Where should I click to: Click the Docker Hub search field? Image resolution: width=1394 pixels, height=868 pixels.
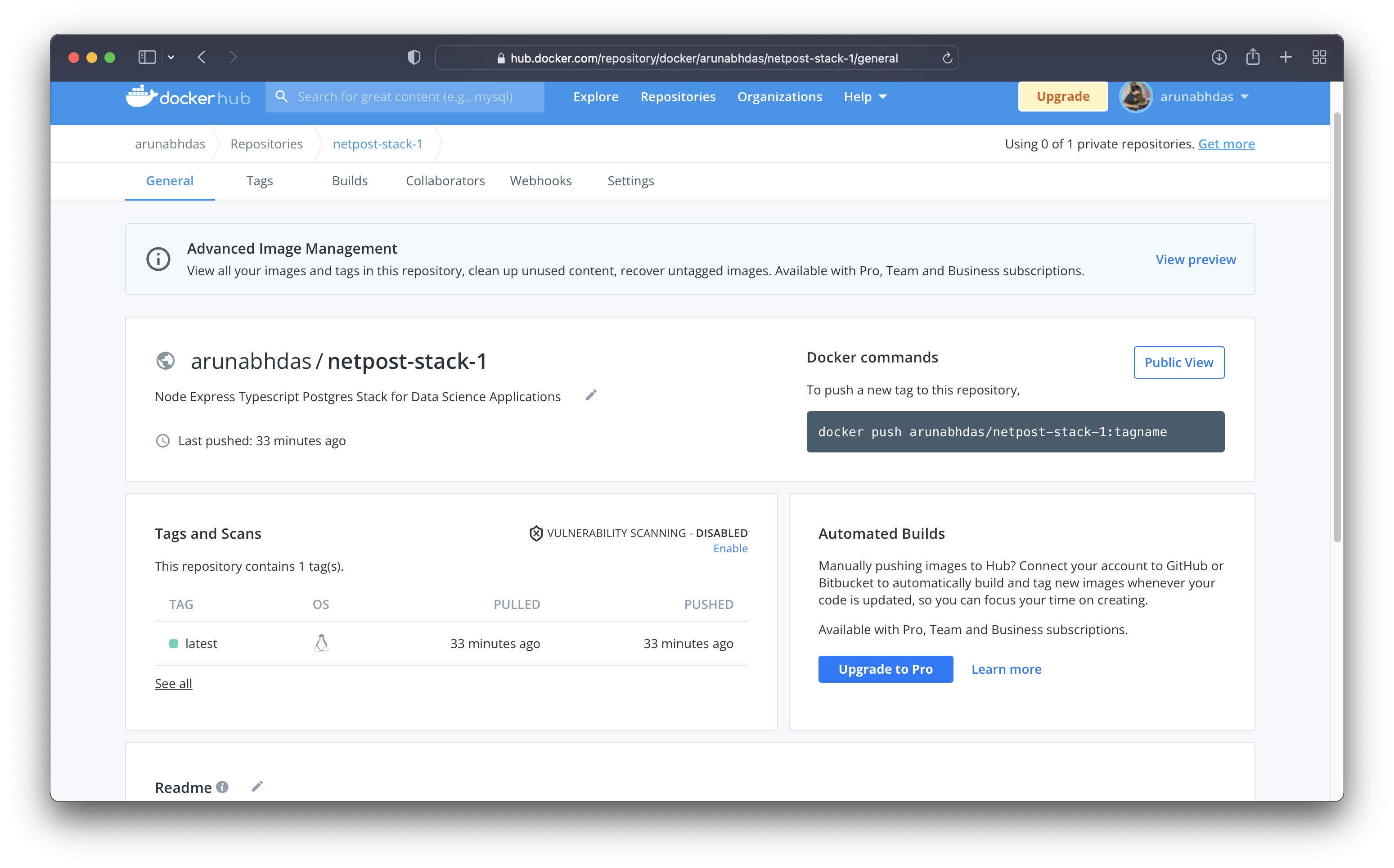pyautogui.click(x=405, y=96)
